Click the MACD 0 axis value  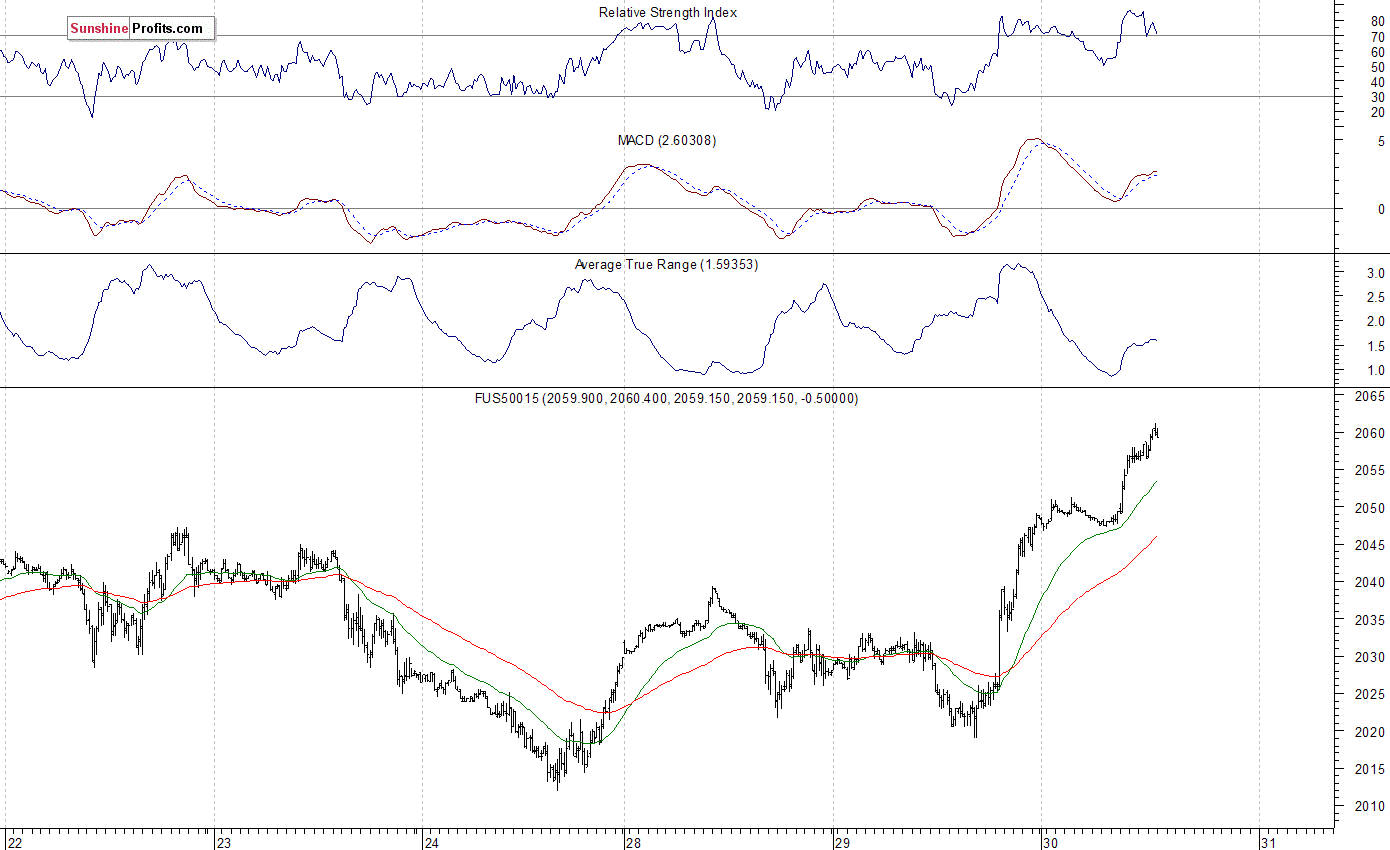[x=1381, y=209]
